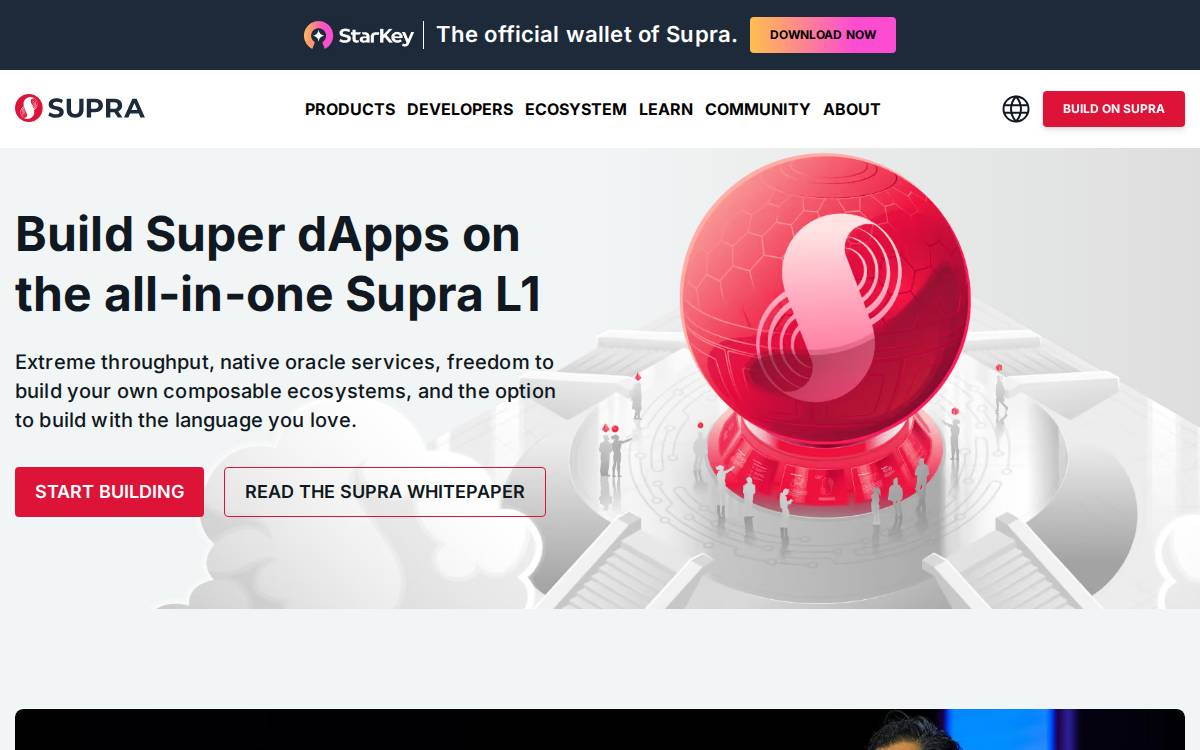The image size is (1200, 750).
Task: Open the Supra home logo
Action: 80,108
